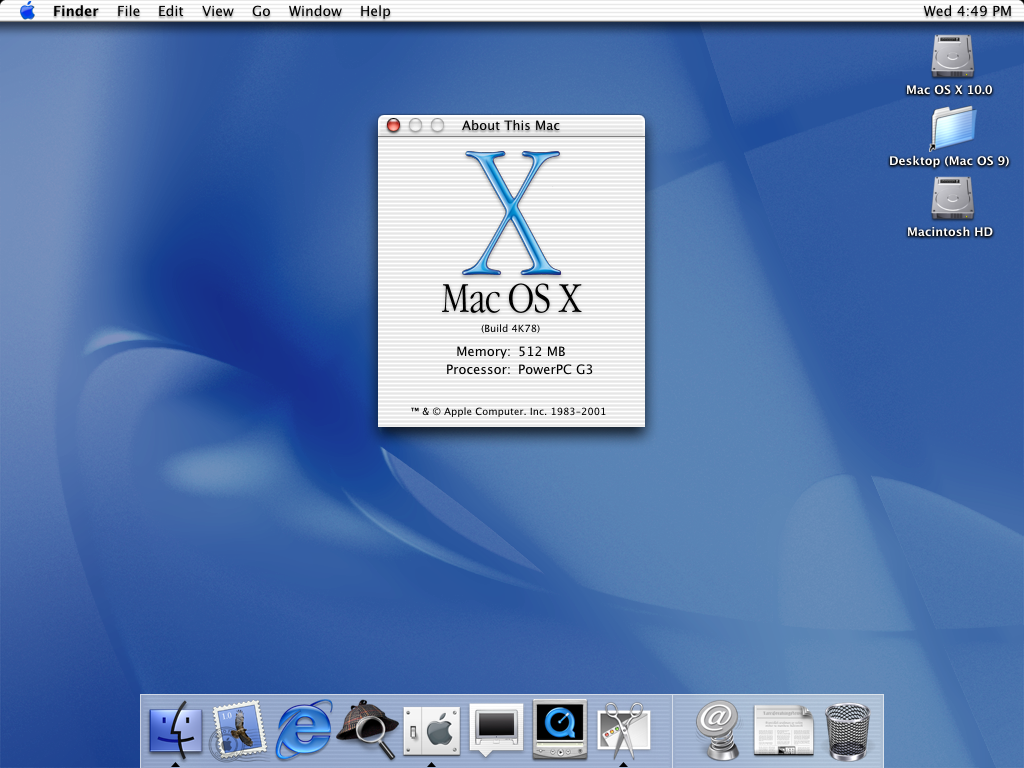This screenshot has height=768, width=1024.
Task: Open the Trash in the Dock
Action: 847,730
